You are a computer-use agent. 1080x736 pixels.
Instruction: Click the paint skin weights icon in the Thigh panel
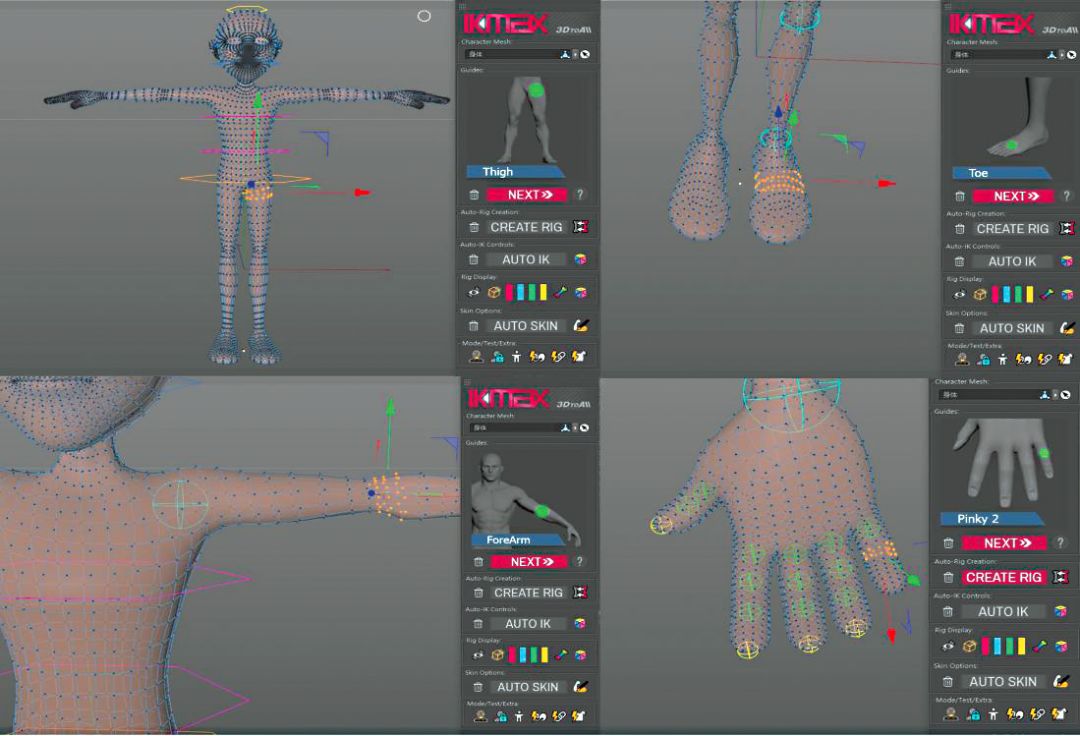coord(581,326)
